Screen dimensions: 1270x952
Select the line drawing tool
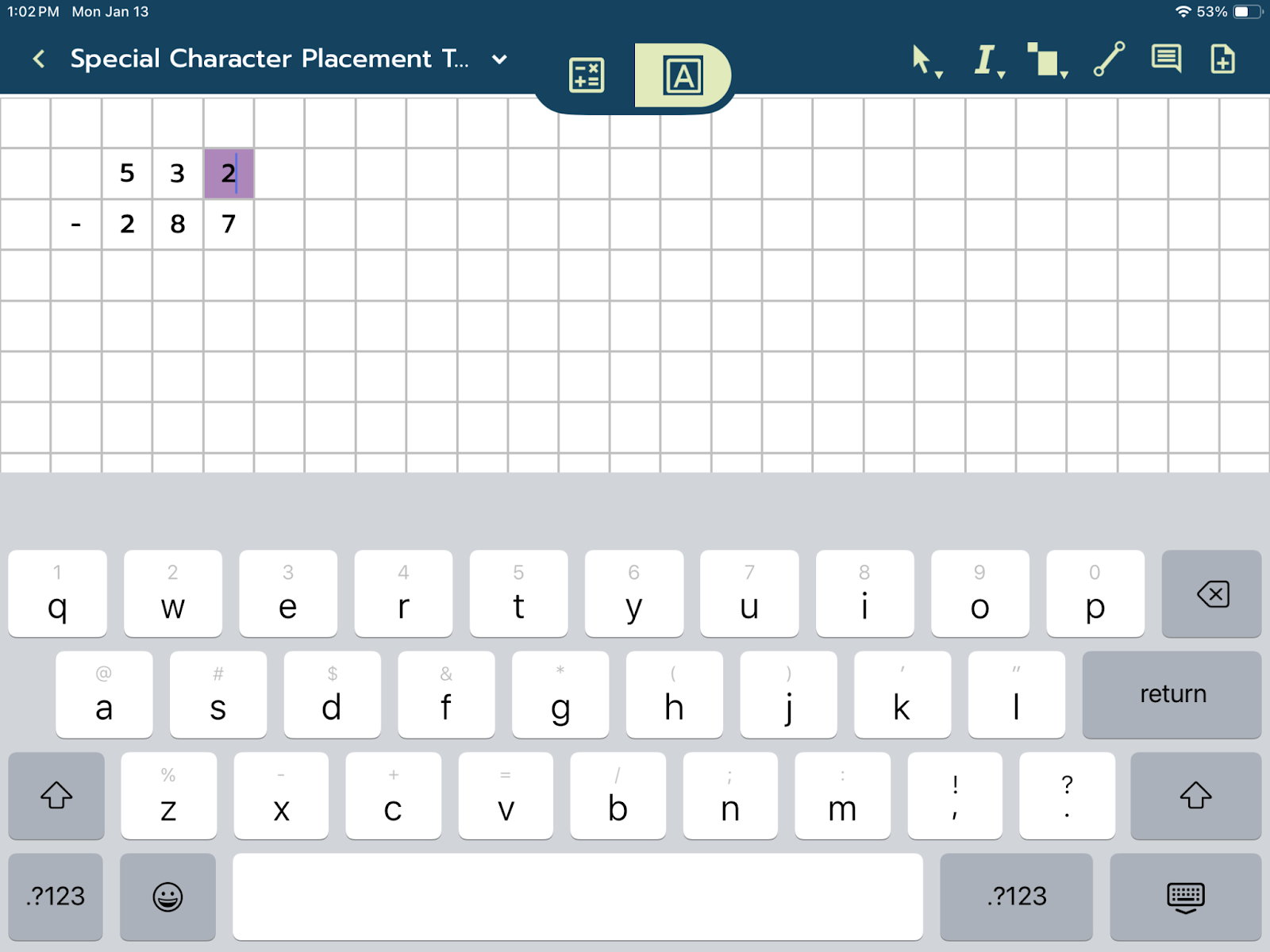click(x=1109, y=59)
